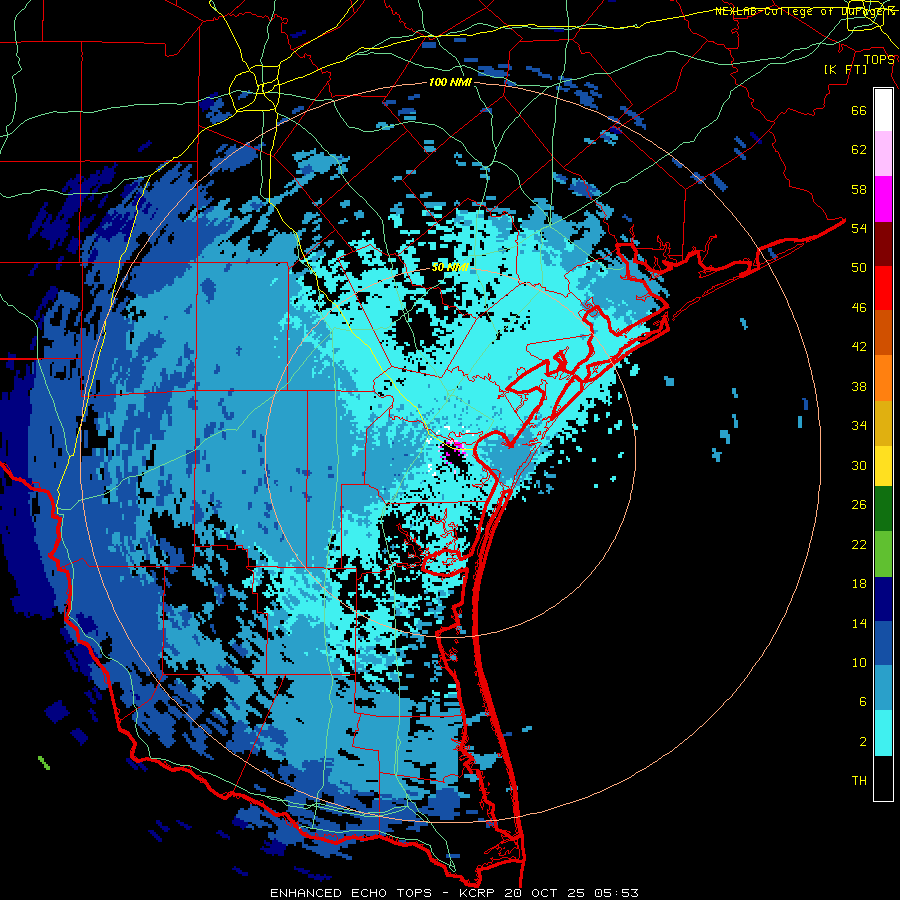Click the '46' scale label
The height and width of the screenshot is (900, 900).
(859, 308)
